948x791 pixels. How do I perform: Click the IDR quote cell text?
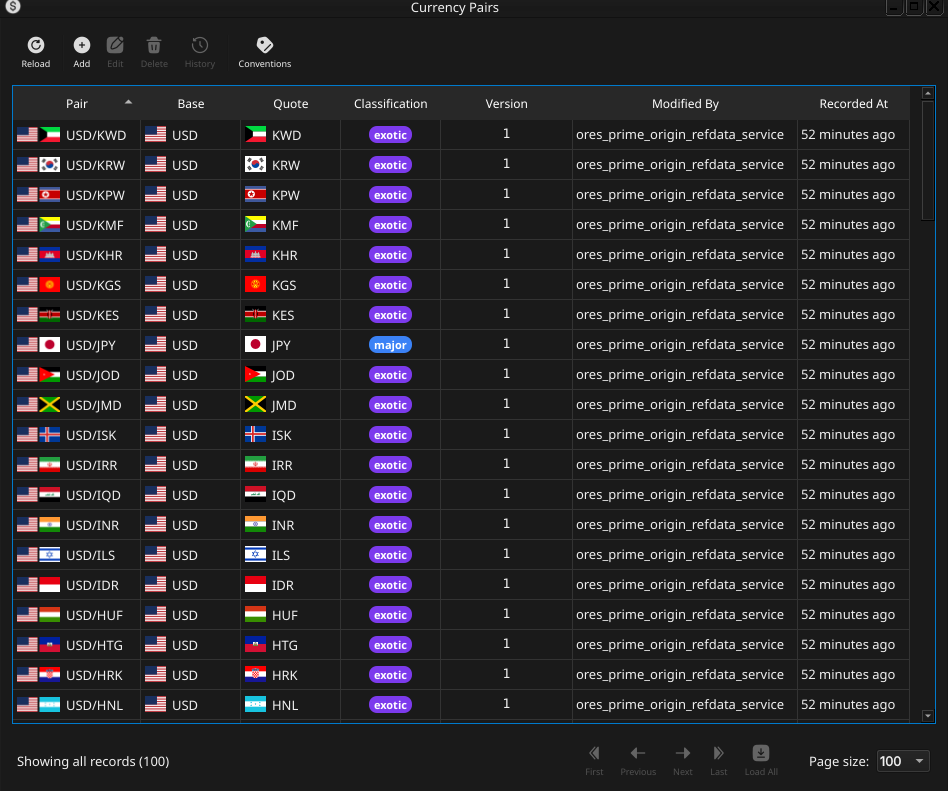pyautogui.click(x=283, y=585)
